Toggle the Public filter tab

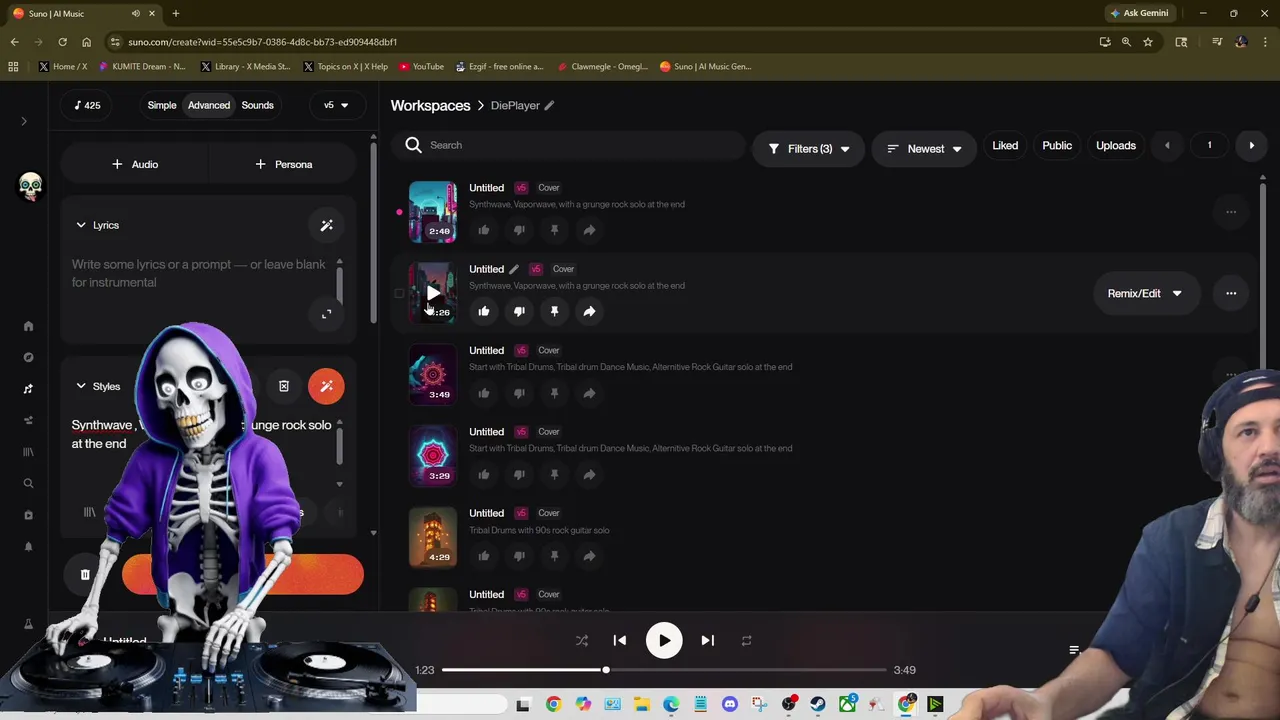tap(1057, 146)
